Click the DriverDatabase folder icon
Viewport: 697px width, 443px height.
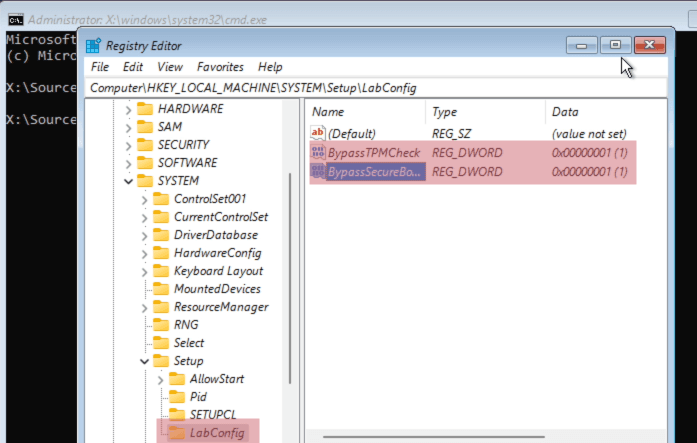[x=161, y=235]
